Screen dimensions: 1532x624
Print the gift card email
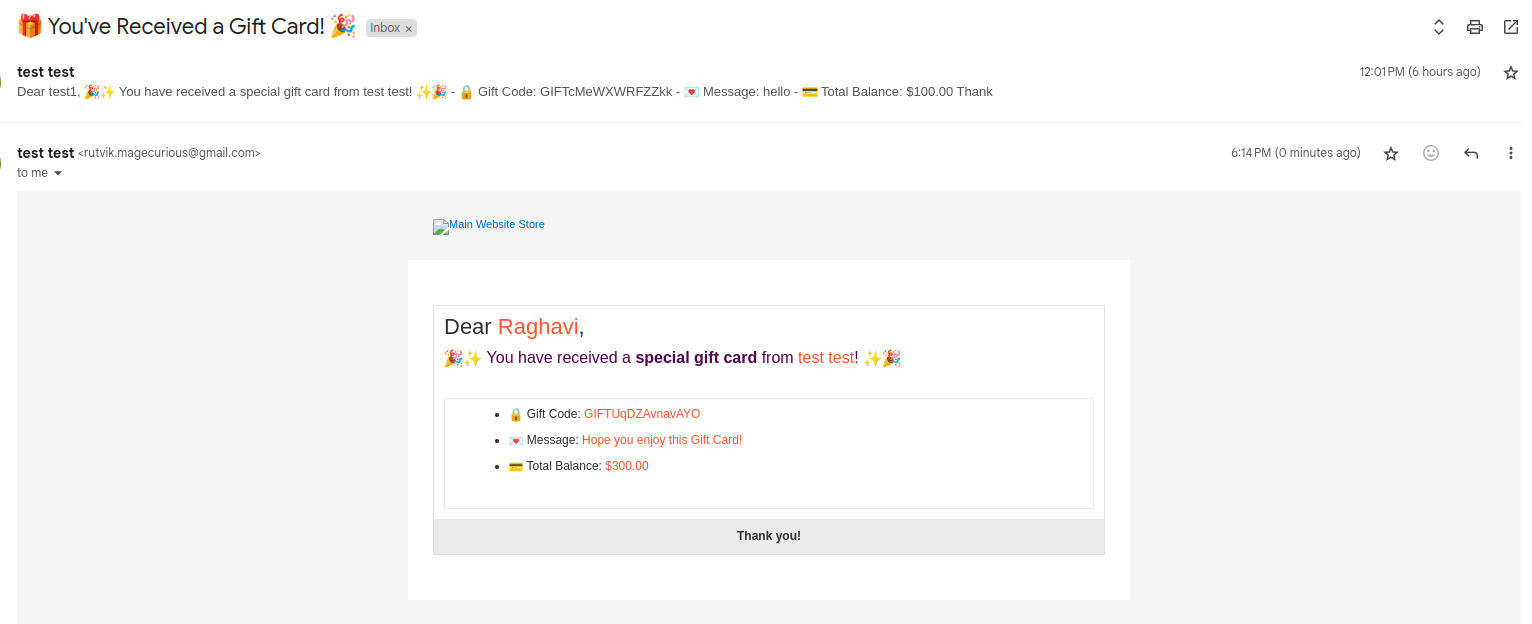click(1474, 27)
